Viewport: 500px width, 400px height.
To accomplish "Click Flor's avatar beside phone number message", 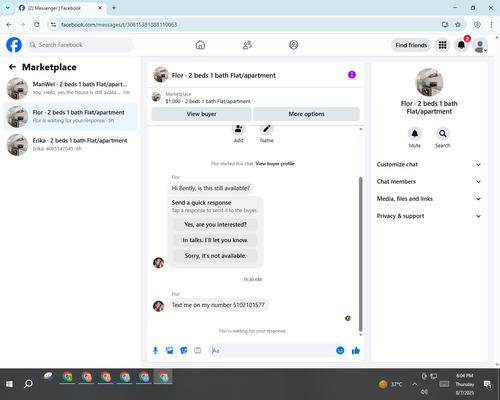I will click(x=158, y=306).
